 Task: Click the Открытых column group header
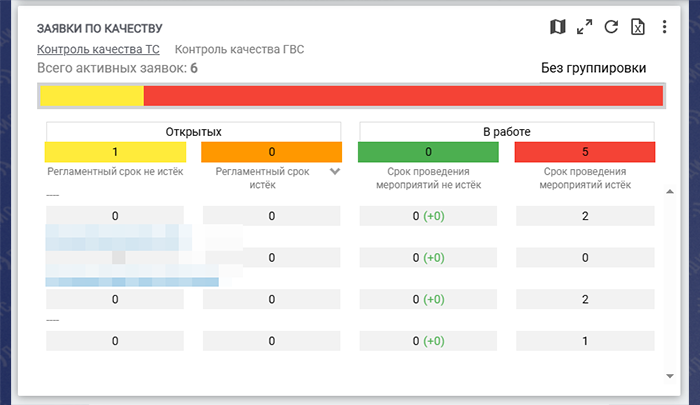pyautogui.click(x=193, y=131)
